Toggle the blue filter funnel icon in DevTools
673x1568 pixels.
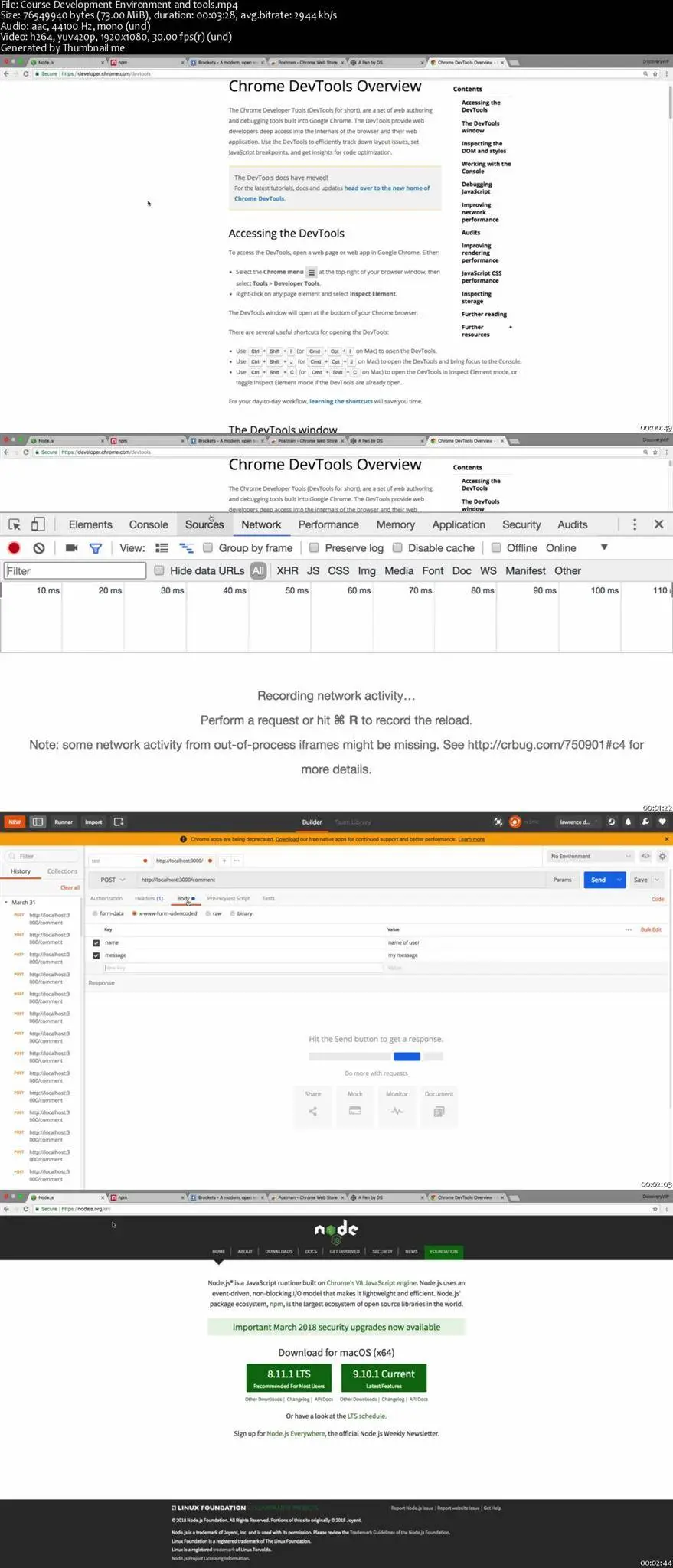(96, 548)
